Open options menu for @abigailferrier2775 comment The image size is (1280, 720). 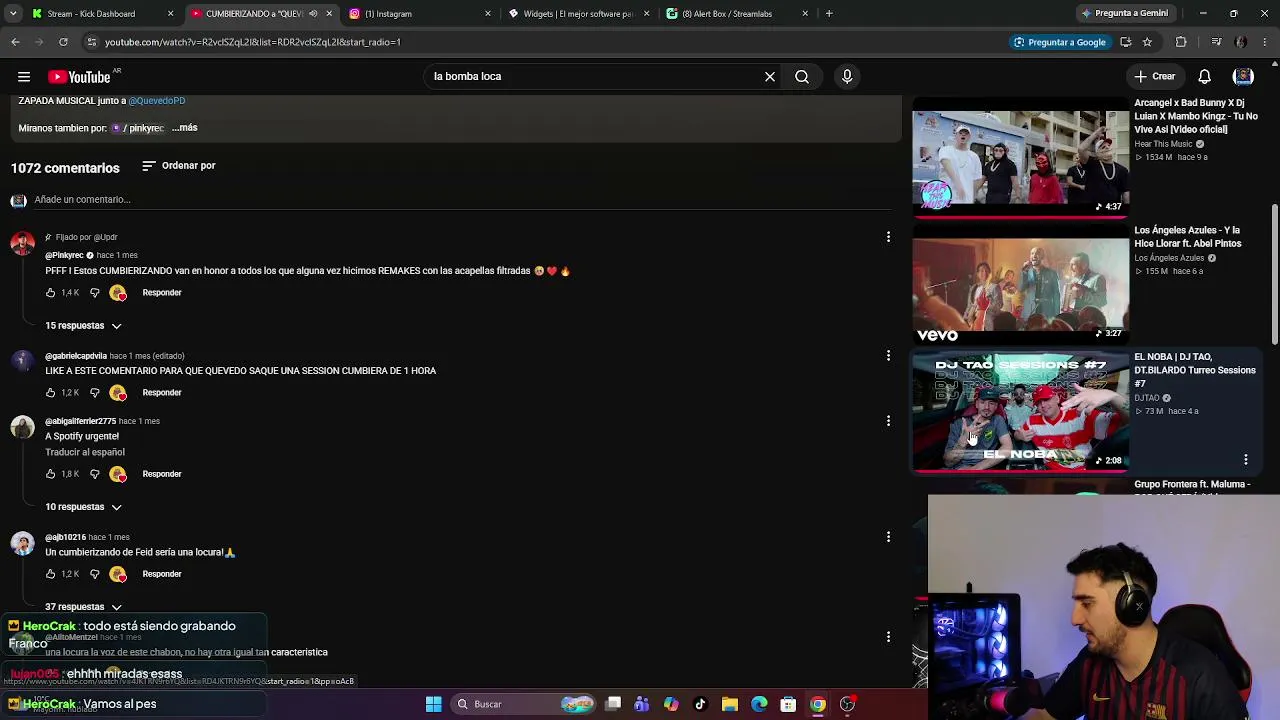coord(888,421)
